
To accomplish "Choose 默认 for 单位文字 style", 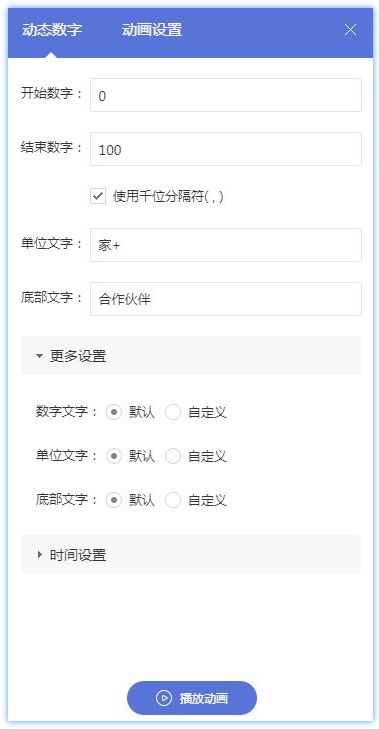I will point(114,457).
